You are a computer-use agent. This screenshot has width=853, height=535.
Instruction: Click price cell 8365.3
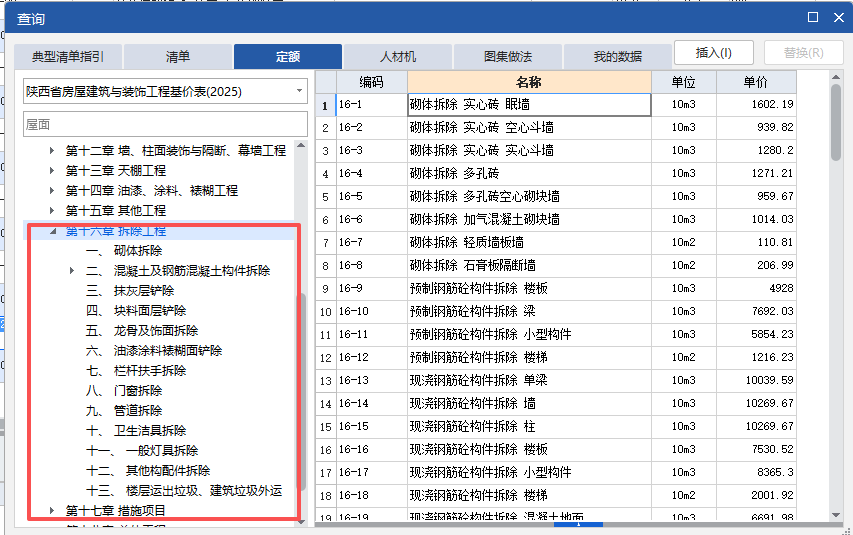tap(756, 472)
